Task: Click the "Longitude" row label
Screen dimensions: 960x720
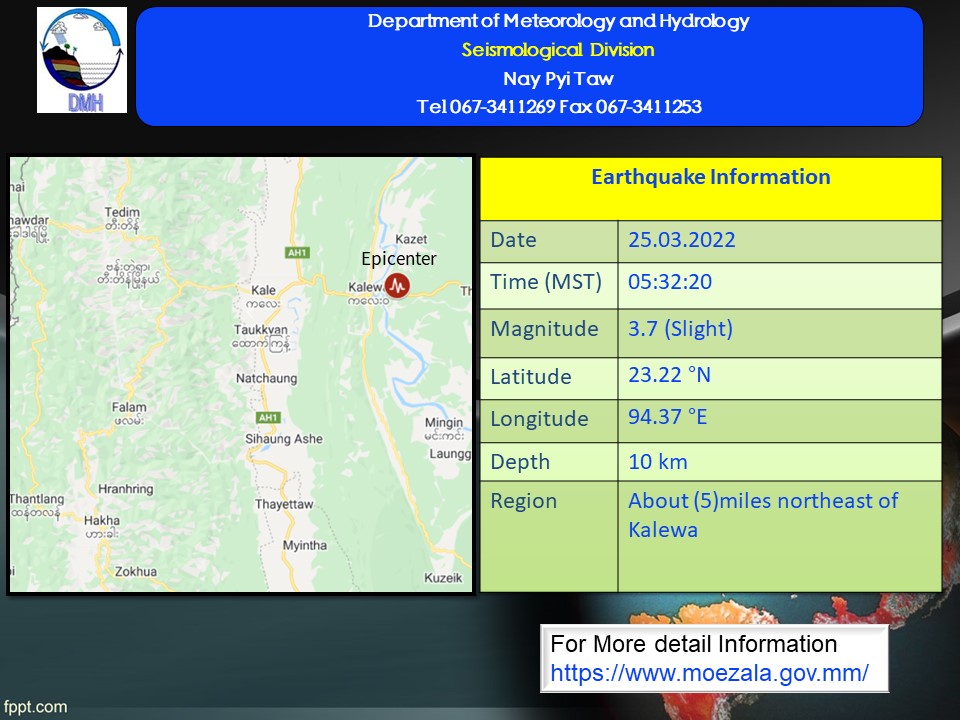Action: coord(539,419)
